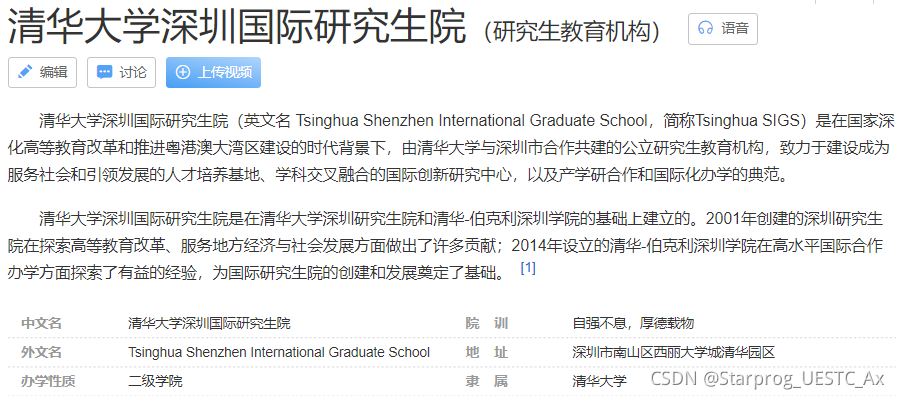Upload a video via 上传视频
This screenshot has width=900, height=399.
coord(214,72)
